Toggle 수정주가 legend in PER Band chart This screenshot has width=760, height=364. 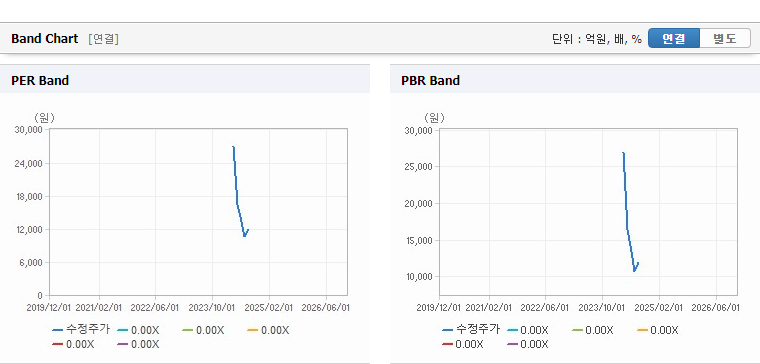coord(81,330)
